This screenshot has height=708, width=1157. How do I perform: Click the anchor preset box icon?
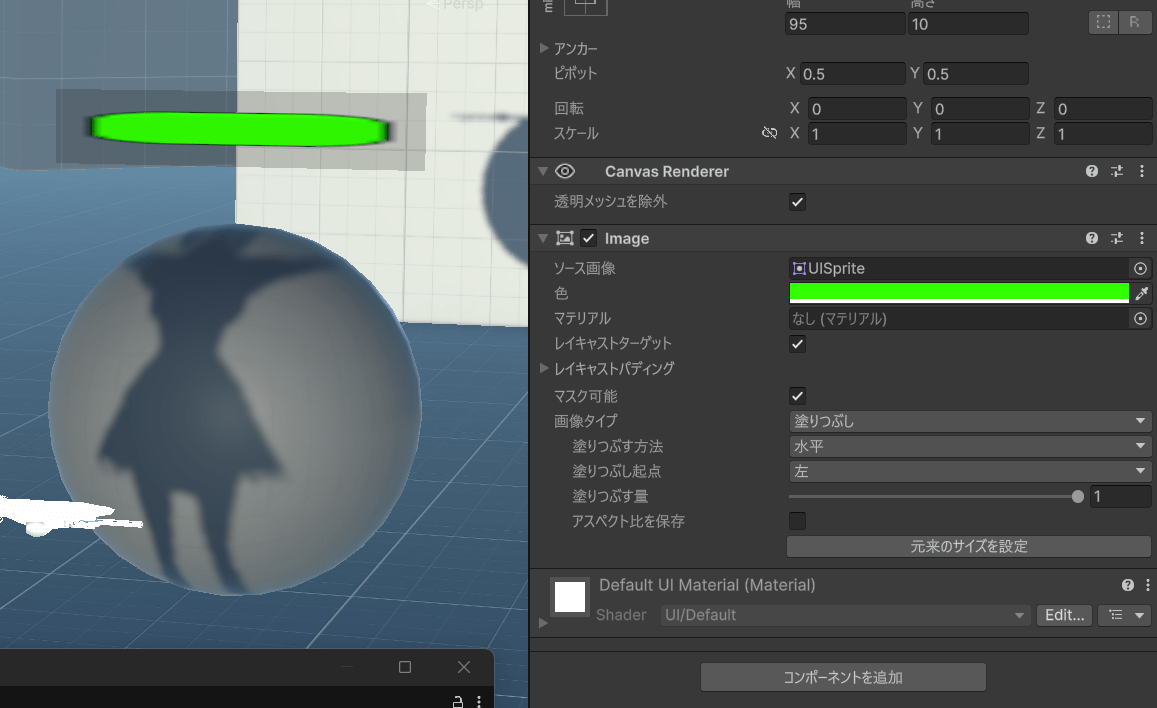point(586,6)
